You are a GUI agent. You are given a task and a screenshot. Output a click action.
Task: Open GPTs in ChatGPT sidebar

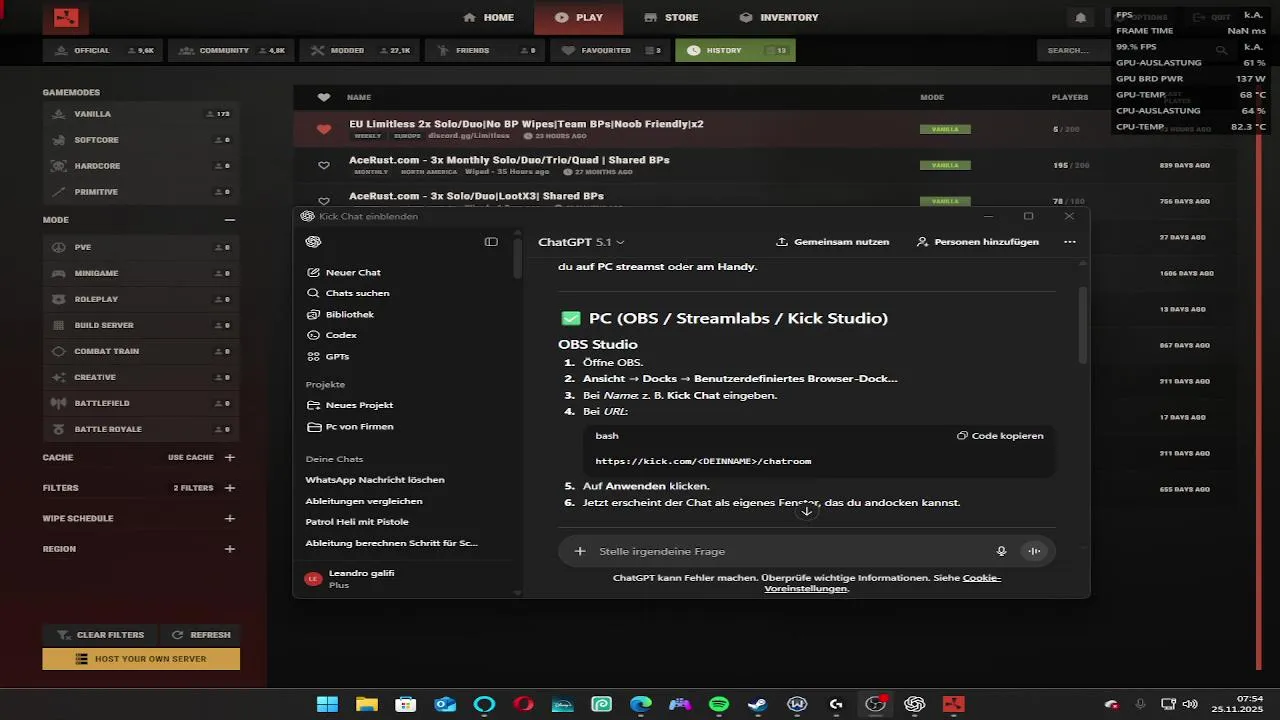328,356
